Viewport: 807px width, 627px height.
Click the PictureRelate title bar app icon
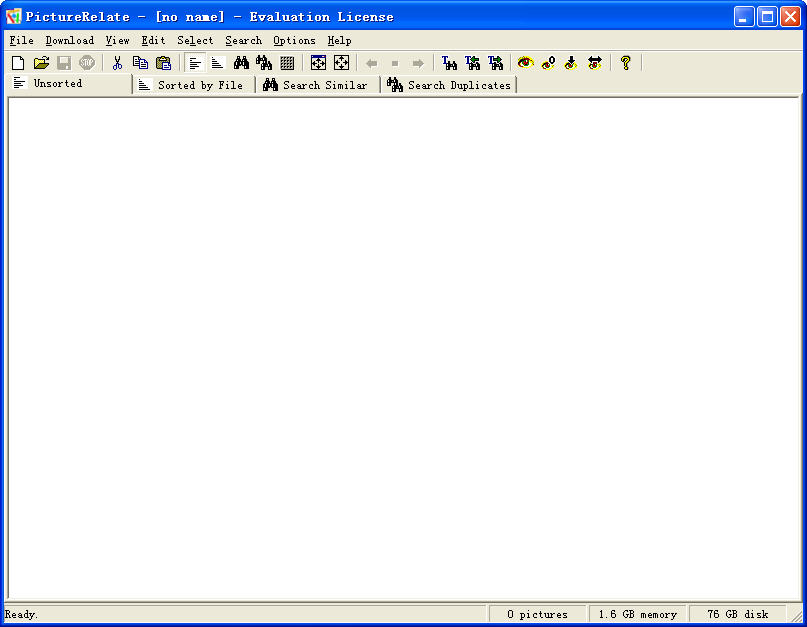pyautogui.click(x=13, y=16)
